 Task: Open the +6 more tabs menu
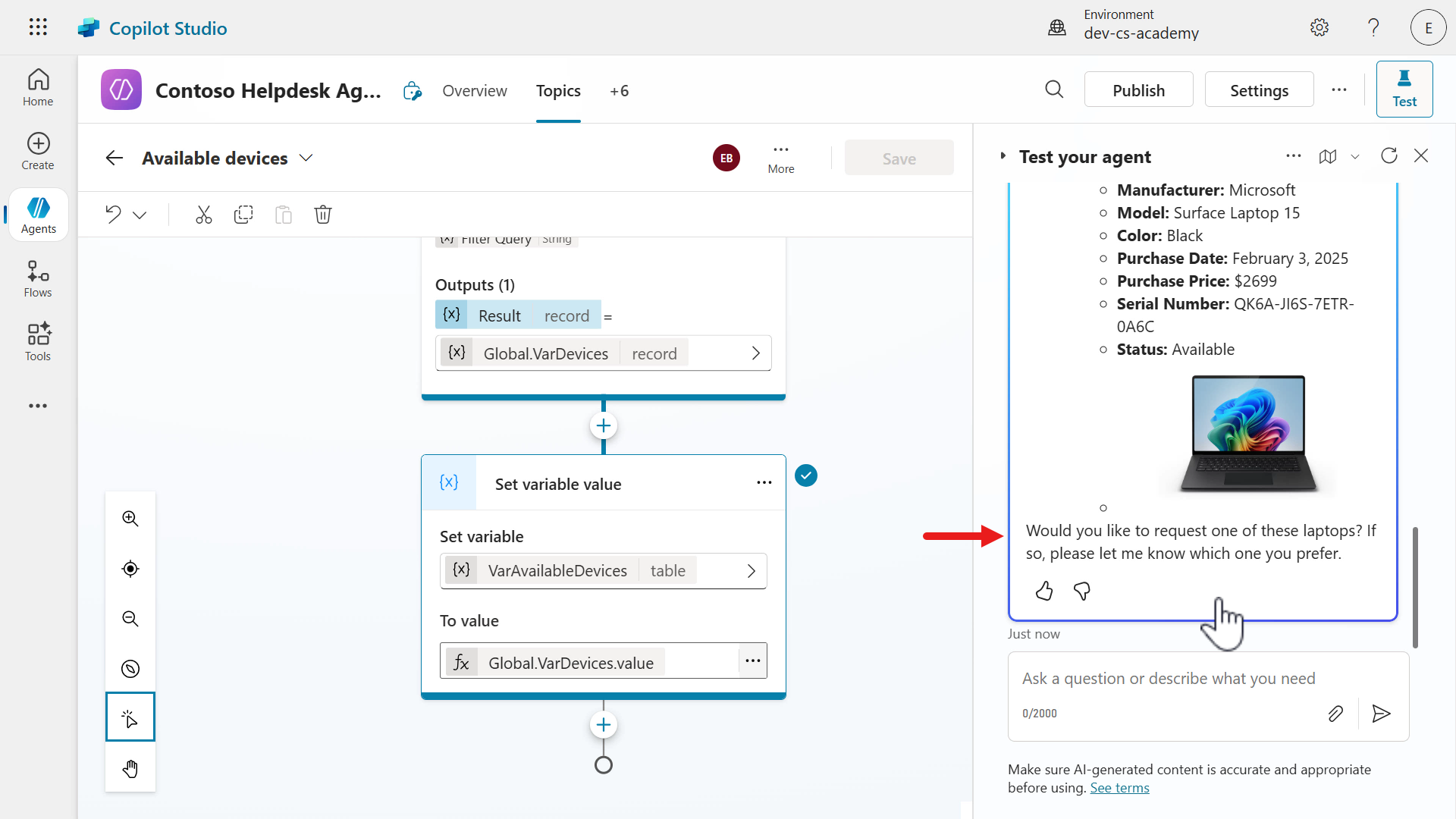(x=619, y=91)
